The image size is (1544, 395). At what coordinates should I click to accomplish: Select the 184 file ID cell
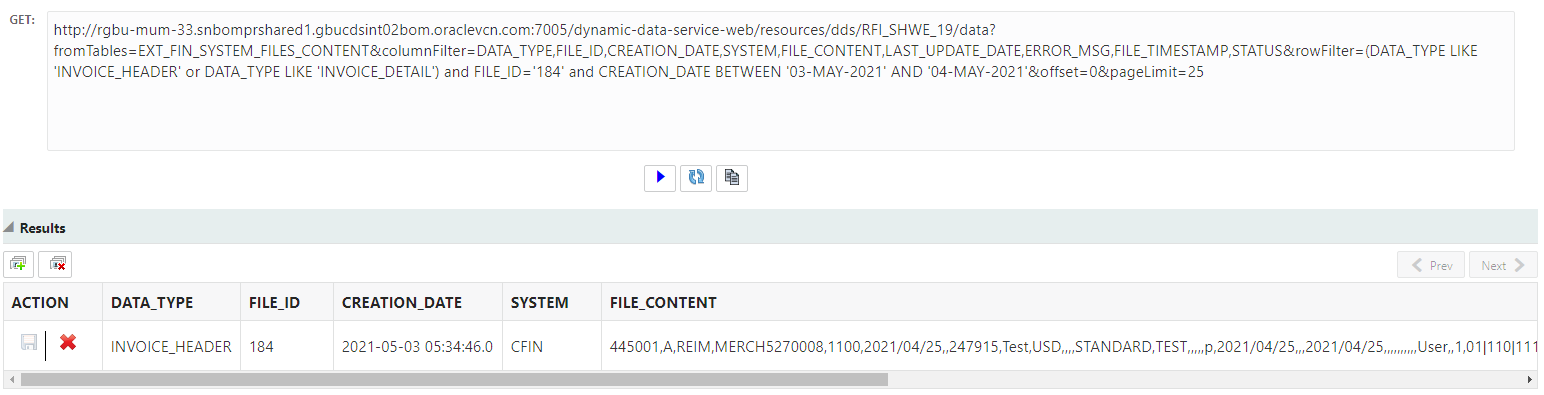point(287,346)
